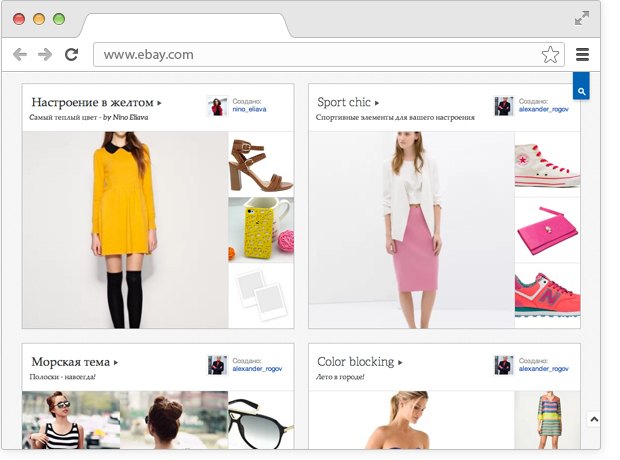The image size is (620, 460).
Task: View the coral New Balance sneaker item
Action: pyautogui.click(x=548, y=295)
